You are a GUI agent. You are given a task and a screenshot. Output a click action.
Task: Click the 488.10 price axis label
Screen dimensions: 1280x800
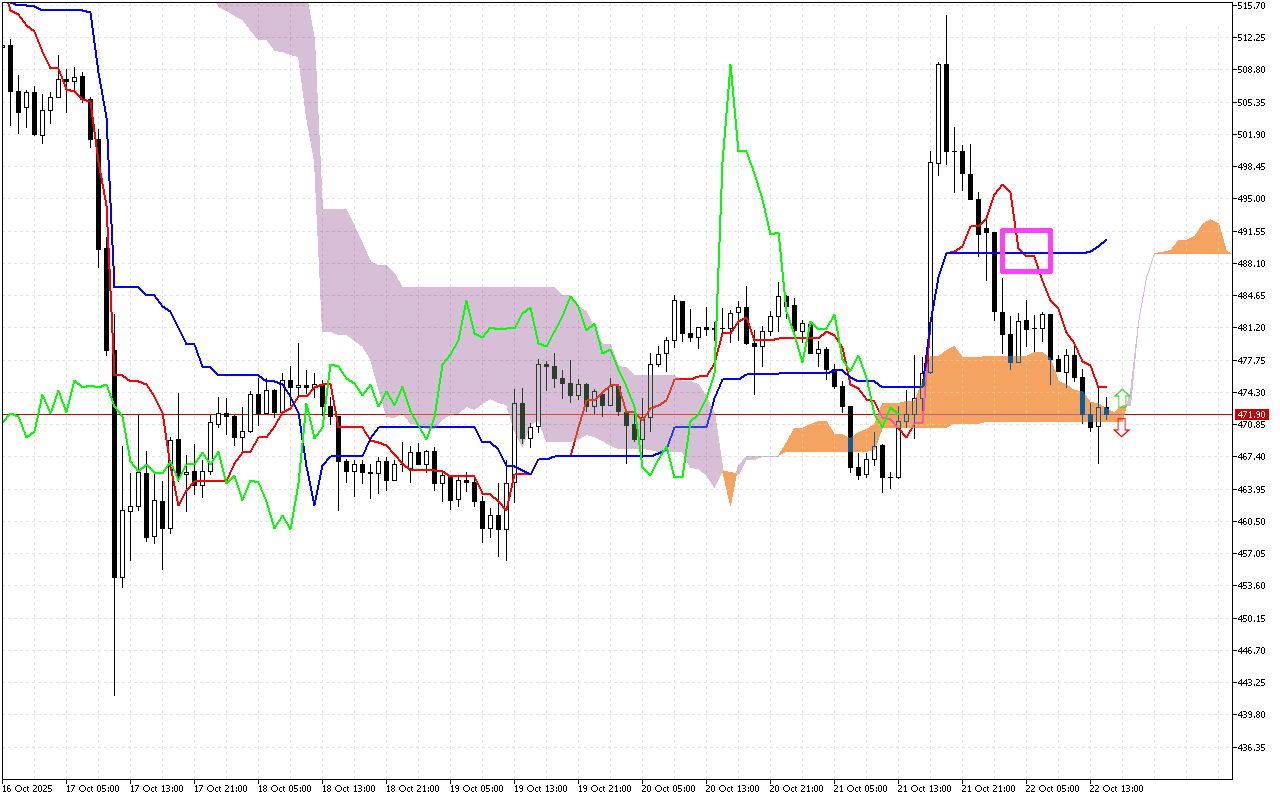pyautogui.click(x=1252, y=264)
